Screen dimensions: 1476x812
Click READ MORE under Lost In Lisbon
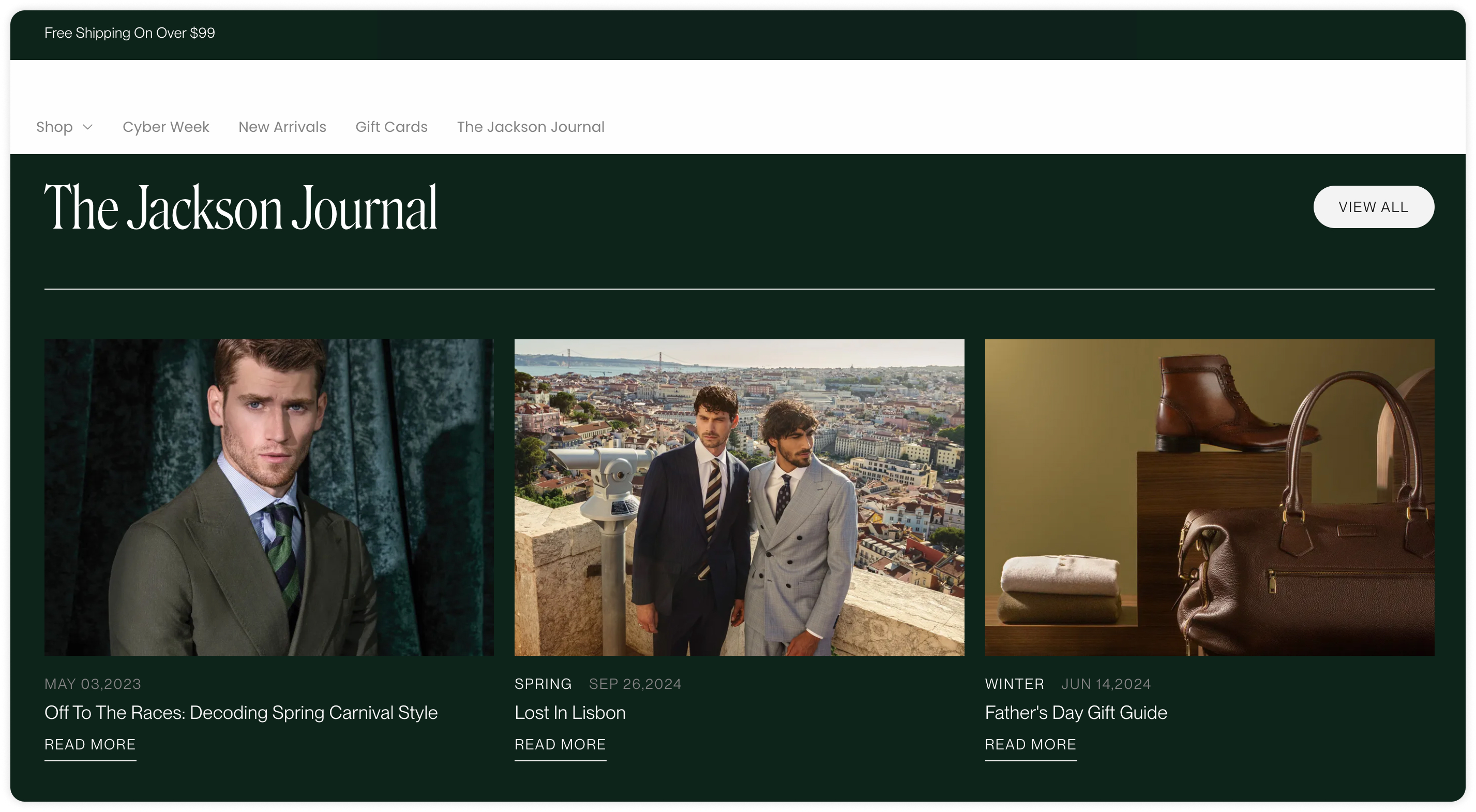click(560, 744)
